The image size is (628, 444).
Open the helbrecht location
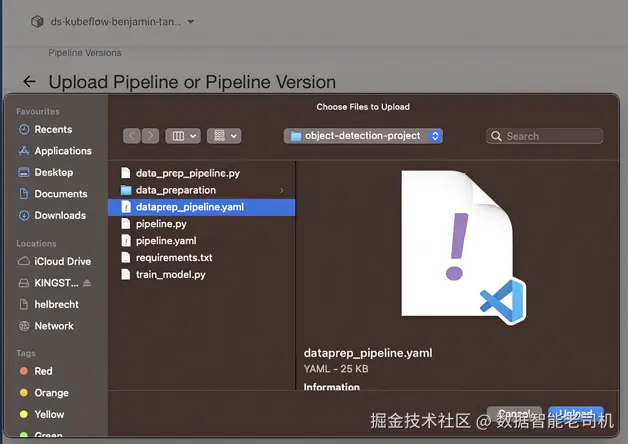[x=49, y=304]
